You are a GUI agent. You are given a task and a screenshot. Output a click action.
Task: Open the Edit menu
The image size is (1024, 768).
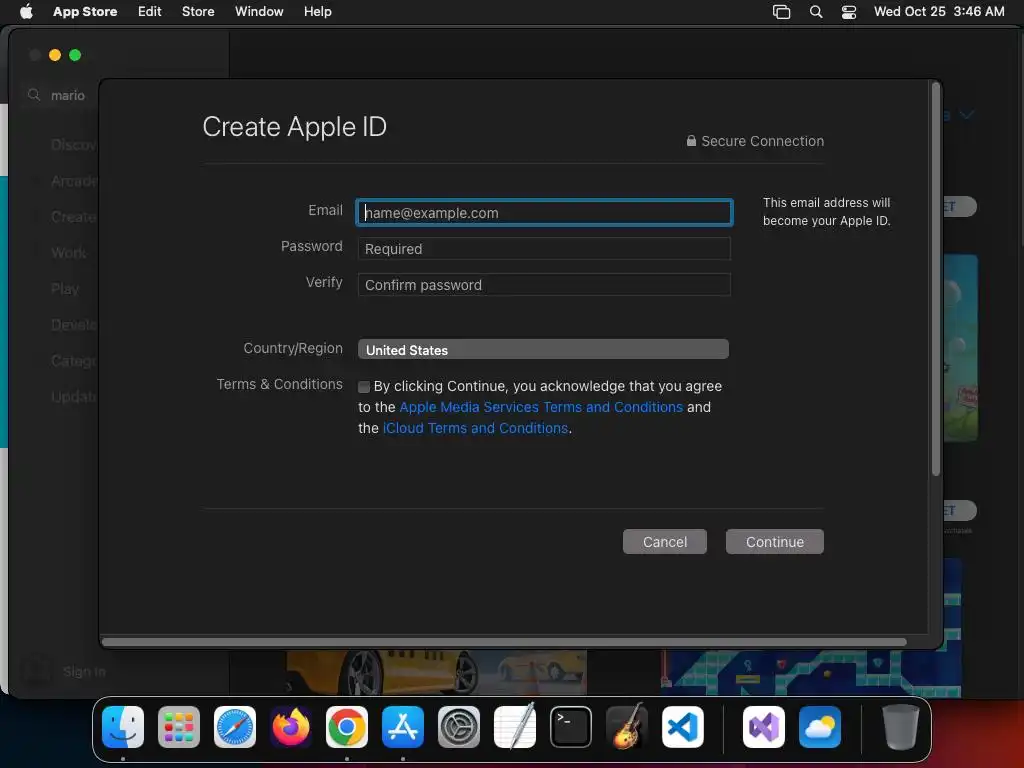[x=149, y=11]
